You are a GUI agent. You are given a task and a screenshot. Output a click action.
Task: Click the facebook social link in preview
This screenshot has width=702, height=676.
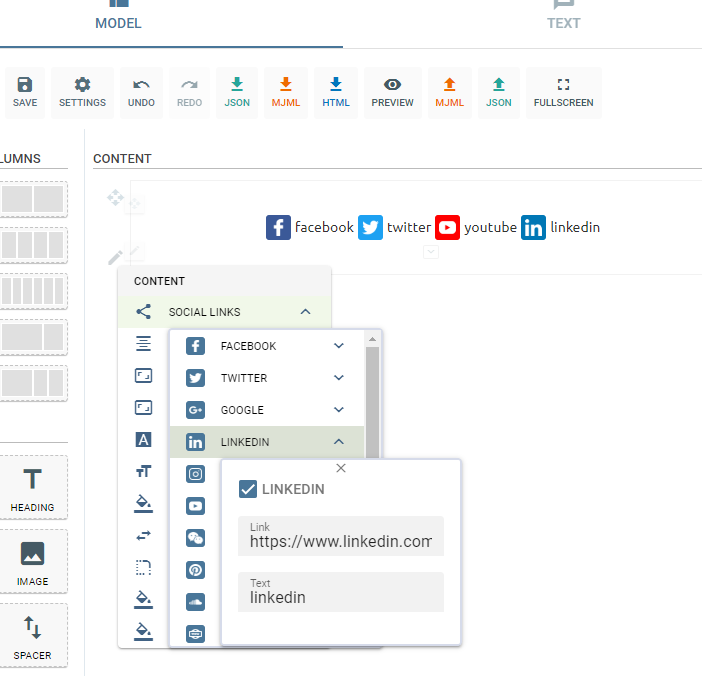point(310,227)
